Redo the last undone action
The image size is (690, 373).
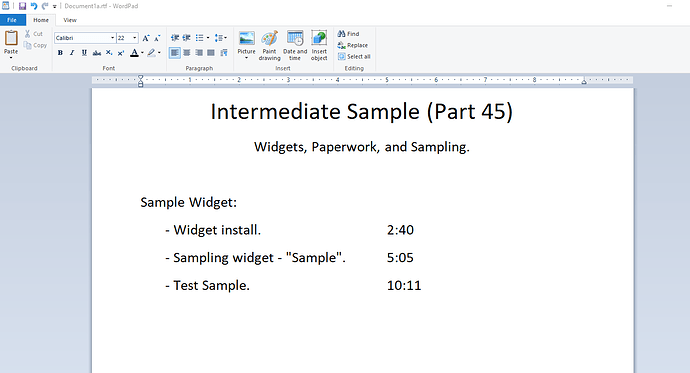pos(44,6)
